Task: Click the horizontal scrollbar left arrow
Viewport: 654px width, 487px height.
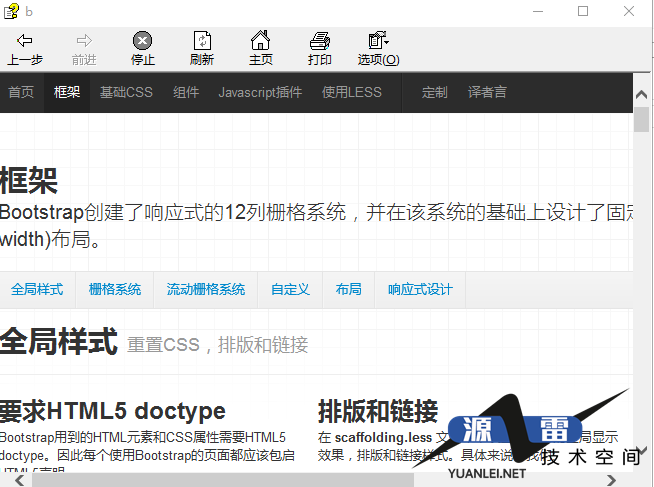Action: point(19,480)
